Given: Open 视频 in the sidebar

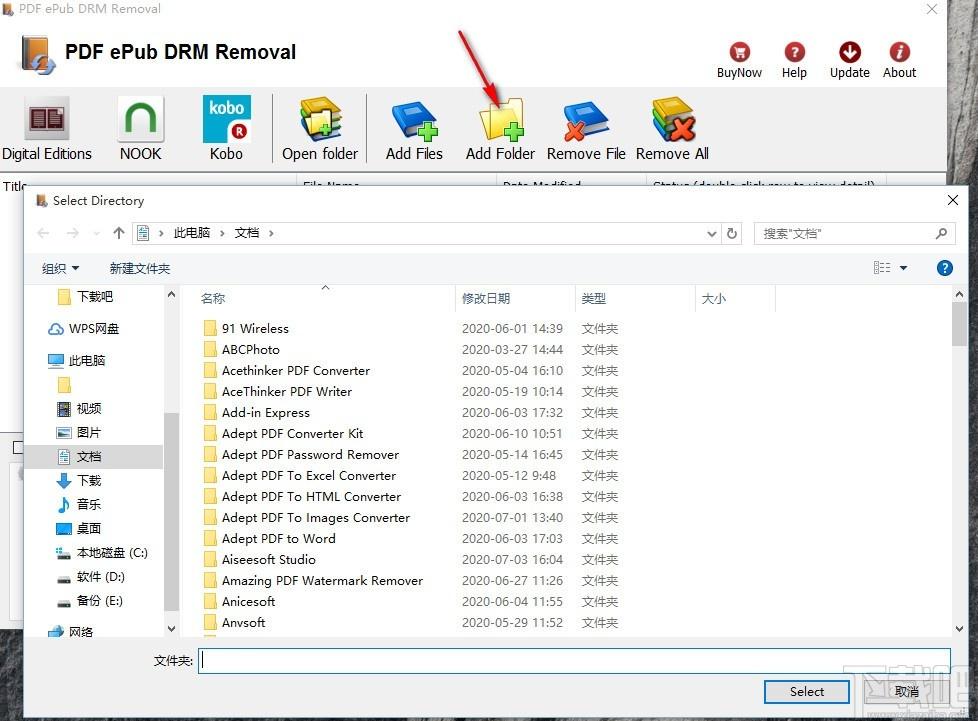Looking at the screenshot, I should tap(79, 409).
